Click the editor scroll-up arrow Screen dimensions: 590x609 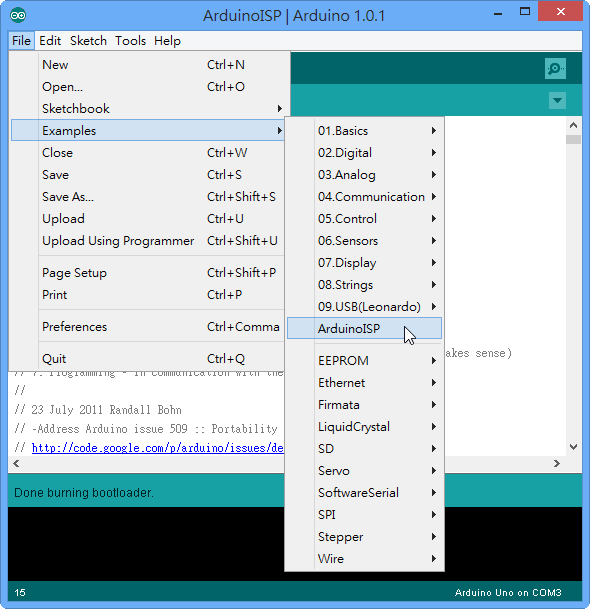pyautogui.click(x=573, y=125)
